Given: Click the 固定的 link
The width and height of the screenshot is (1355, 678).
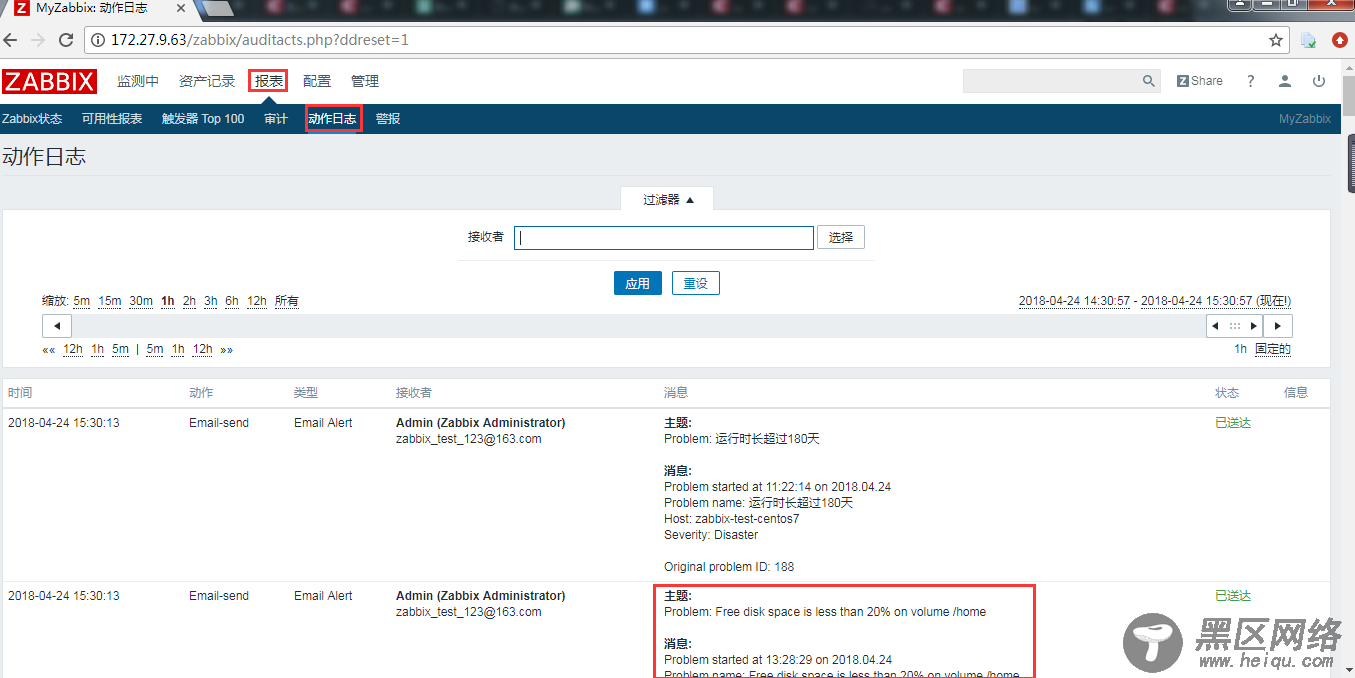Looking at the screenshot, I should [x=1273, y=349].
